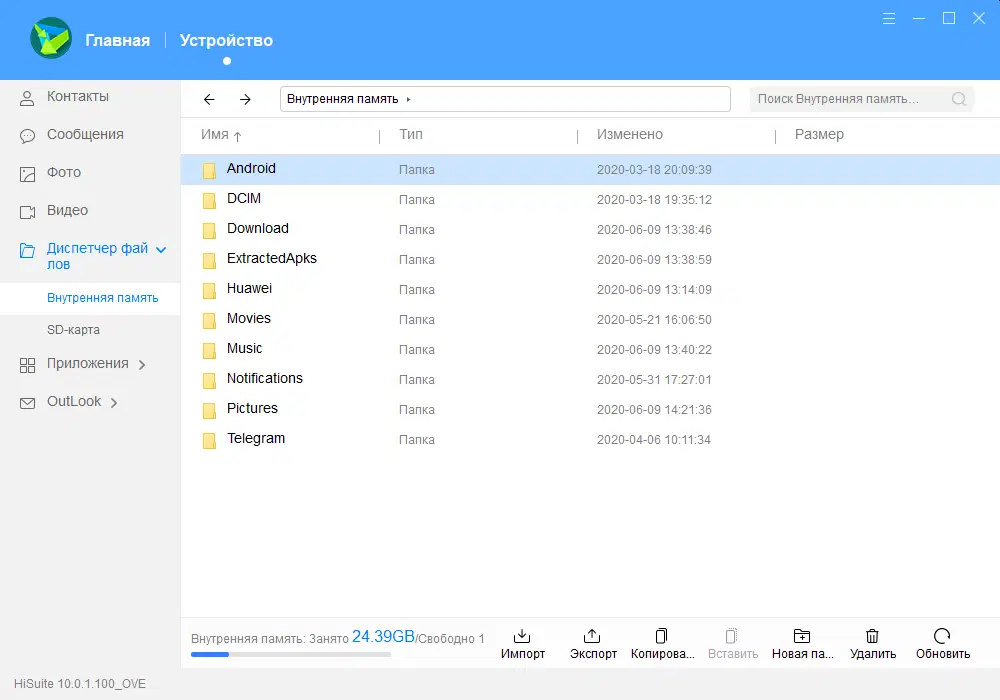Viewport: 1000px width, 700px height.
Task: Click the search magnifier icon
Action: click(959, 99)
